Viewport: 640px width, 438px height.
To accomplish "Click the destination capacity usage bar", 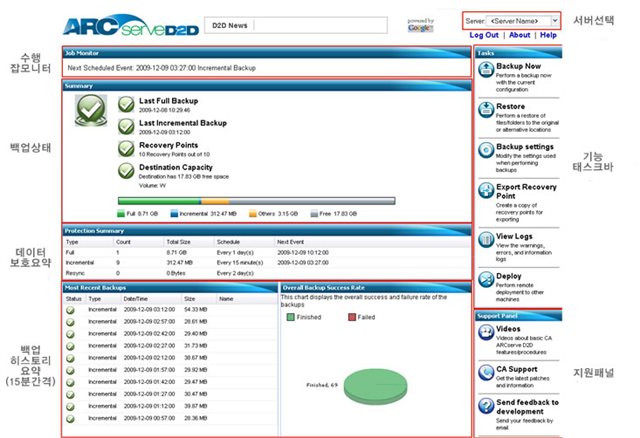I will click(256, 201).
